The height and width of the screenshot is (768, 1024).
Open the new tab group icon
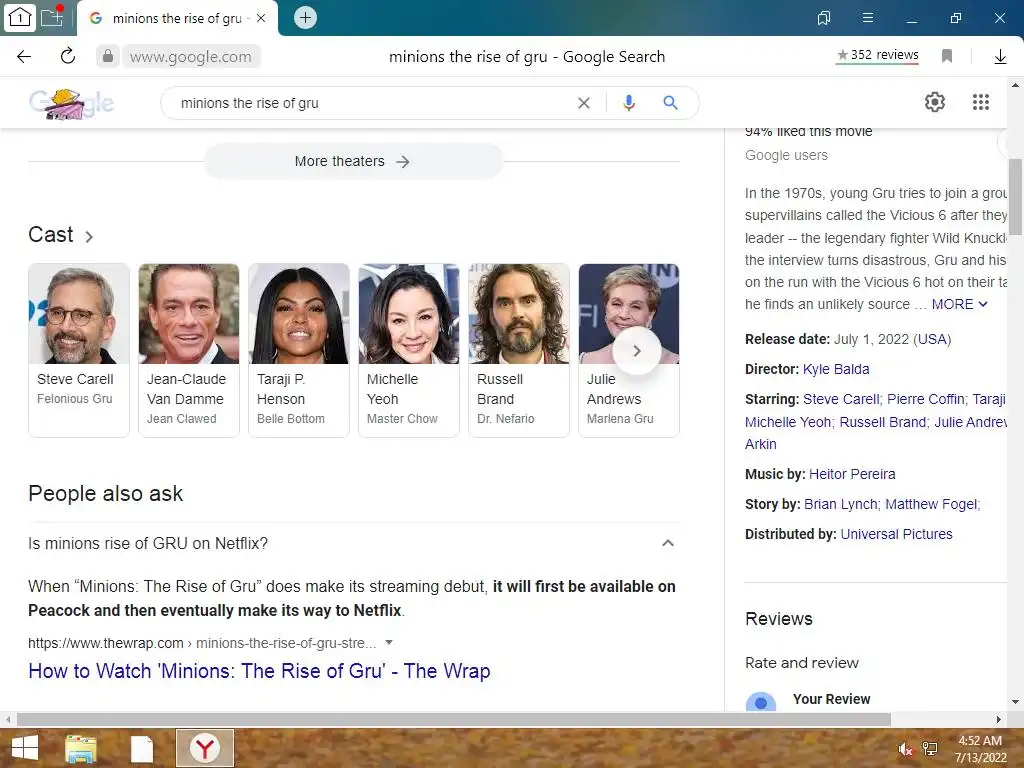52,17
